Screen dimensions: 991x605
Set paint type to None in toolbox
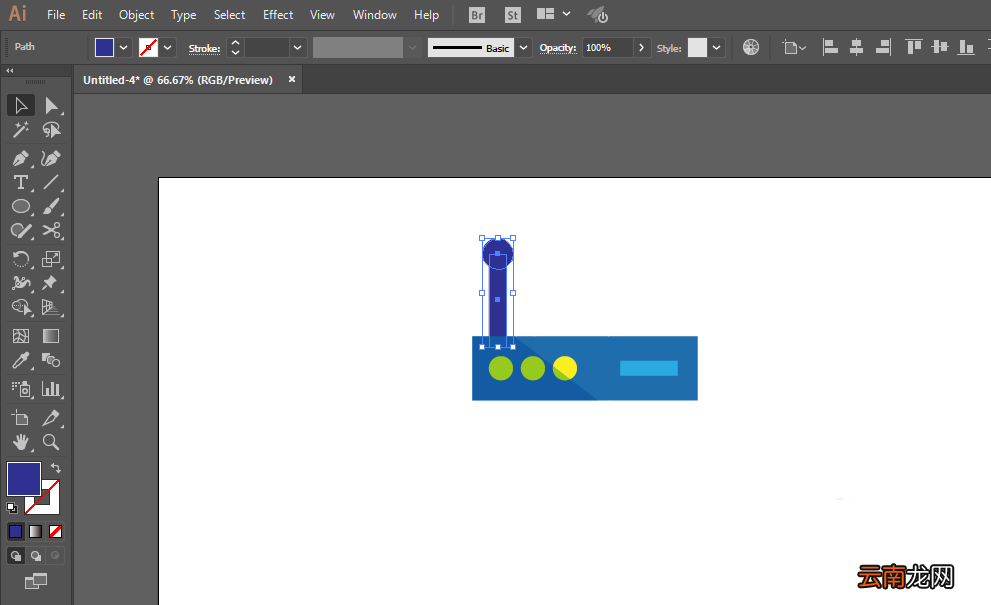point(56,532)
